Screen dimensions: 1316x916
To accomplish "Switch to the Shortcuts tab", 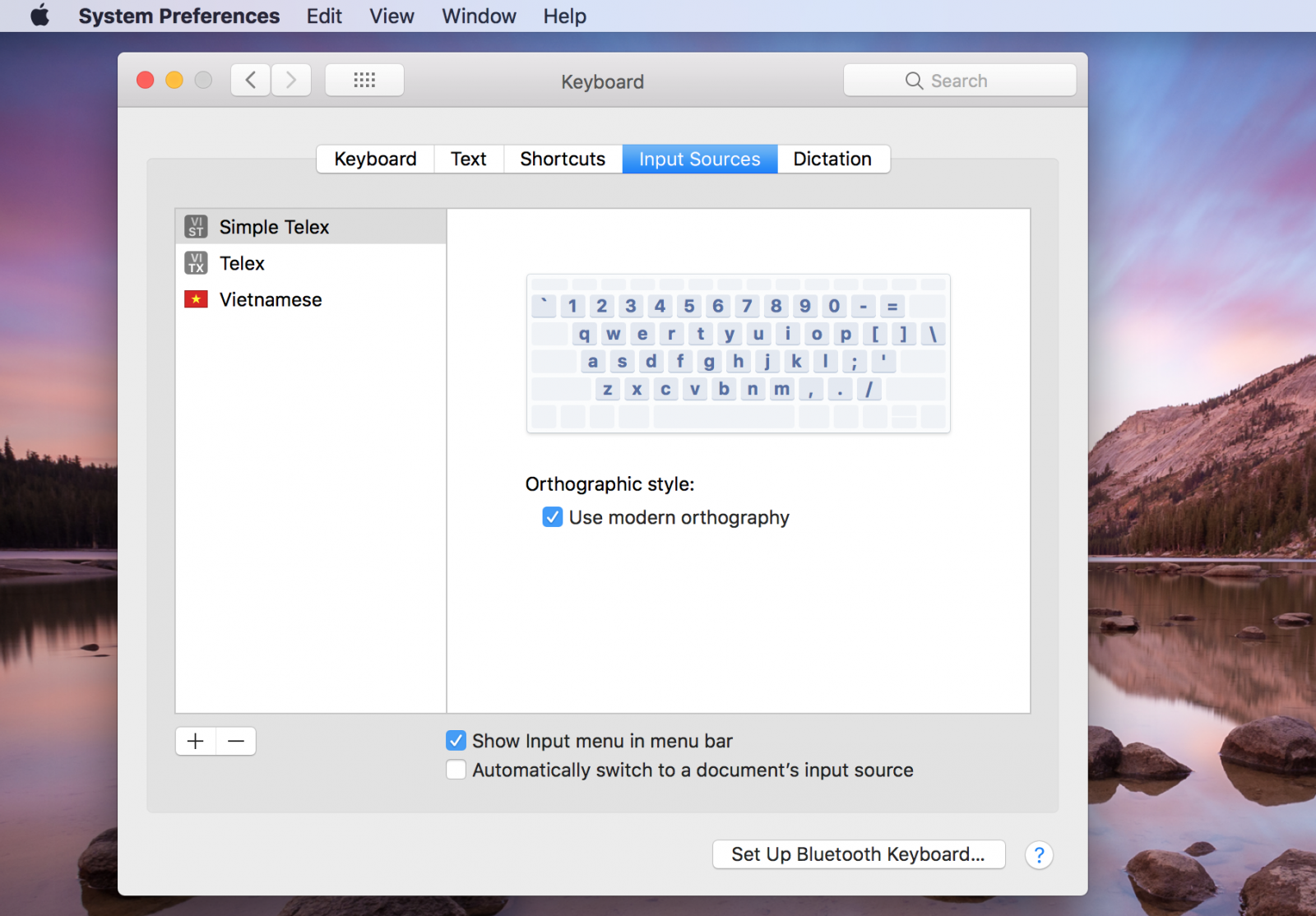I will coord(563,159).
